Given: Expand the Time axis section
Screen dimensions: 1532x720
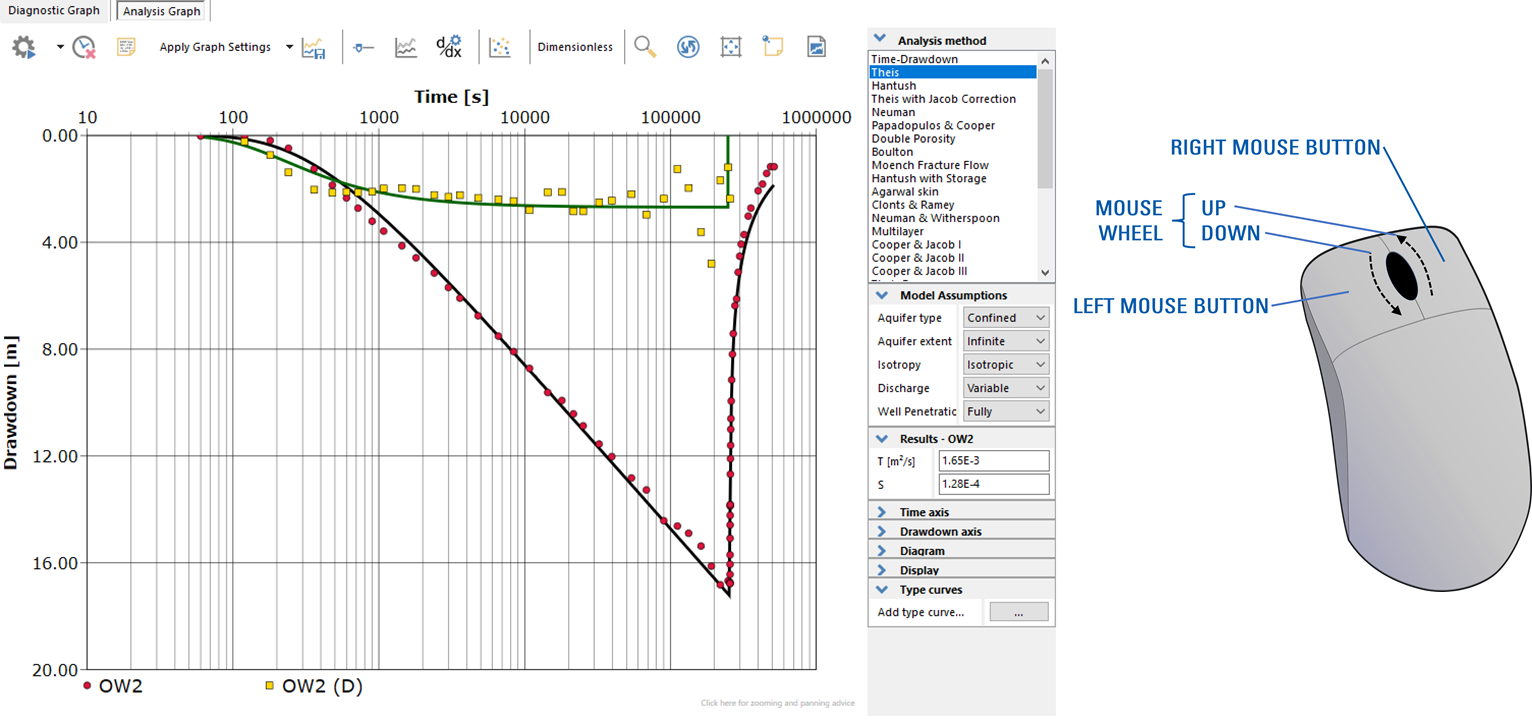Looking at the screenshot, I should point(924,512).
